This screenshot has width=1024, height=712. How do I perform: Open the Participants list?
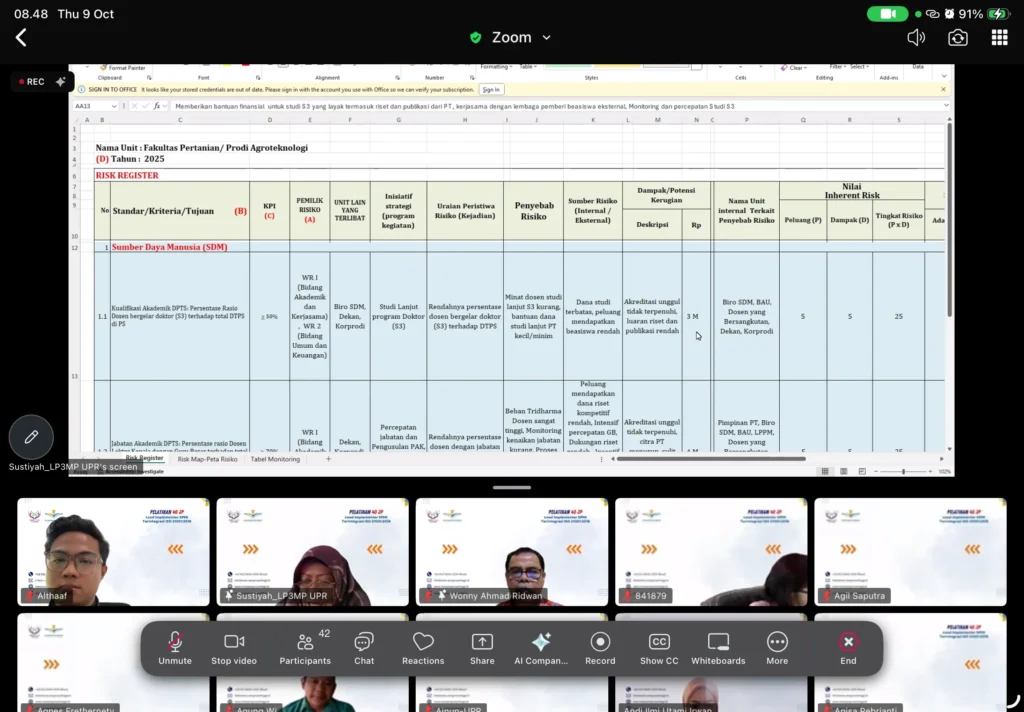click(x=305, y=648)
